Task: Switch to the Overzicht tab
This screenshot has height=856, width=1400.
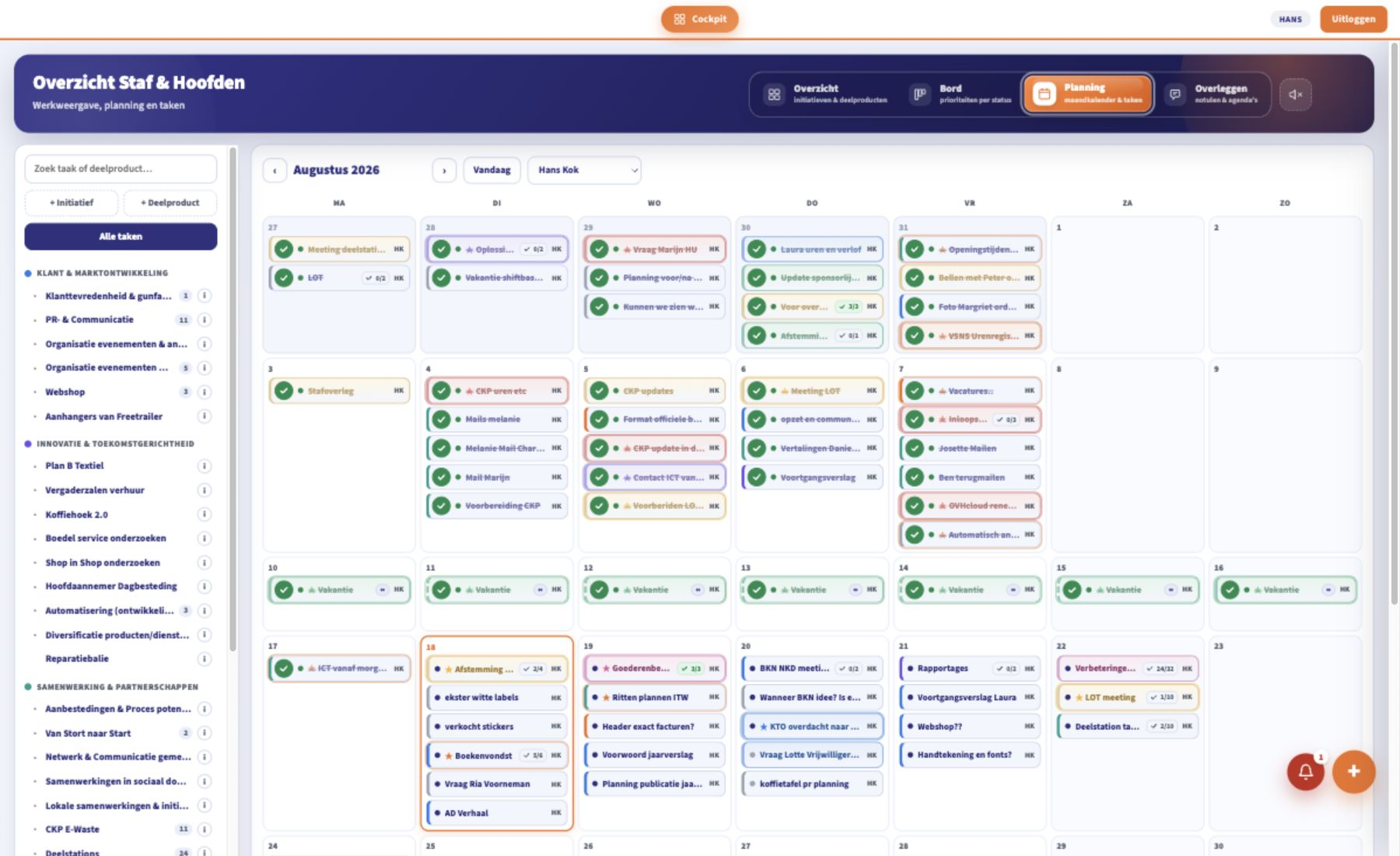Action: (x=826, y=94)
